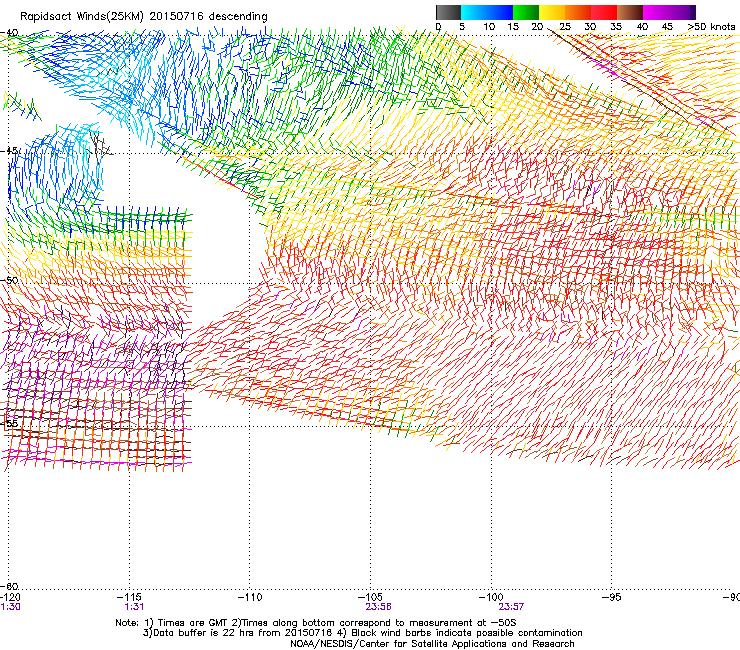Image resolution: width=740 pixels, height=650 pixels.
Task: Click the '-115' longitude axis label
Action: 129,597
